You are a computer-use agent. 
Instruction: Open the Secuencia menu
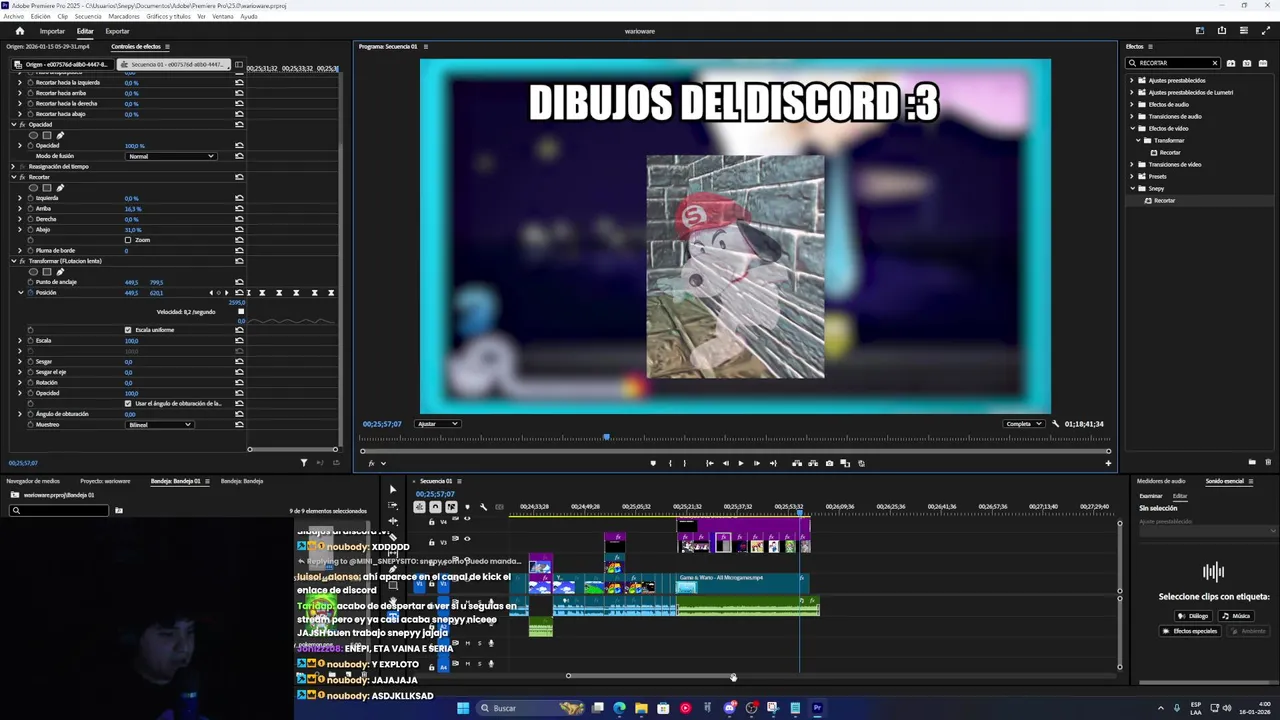87,16
